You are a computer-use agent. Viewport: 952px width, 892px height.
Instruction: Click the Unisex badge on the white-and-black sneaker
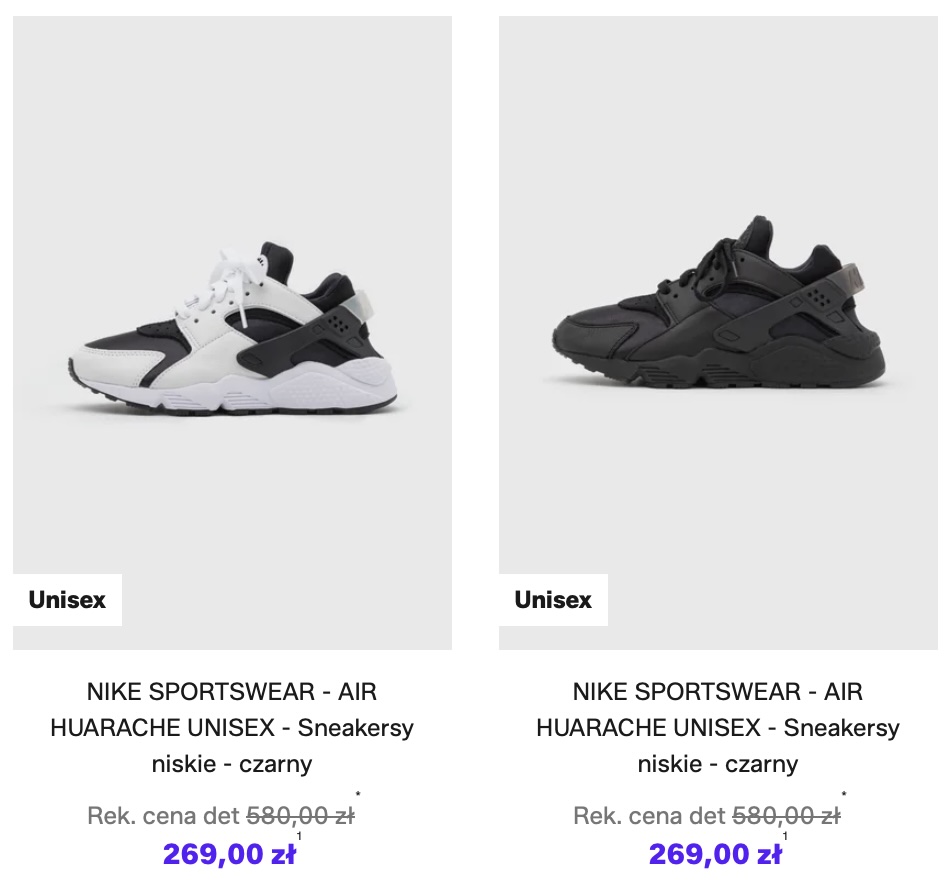coord(67,600)
